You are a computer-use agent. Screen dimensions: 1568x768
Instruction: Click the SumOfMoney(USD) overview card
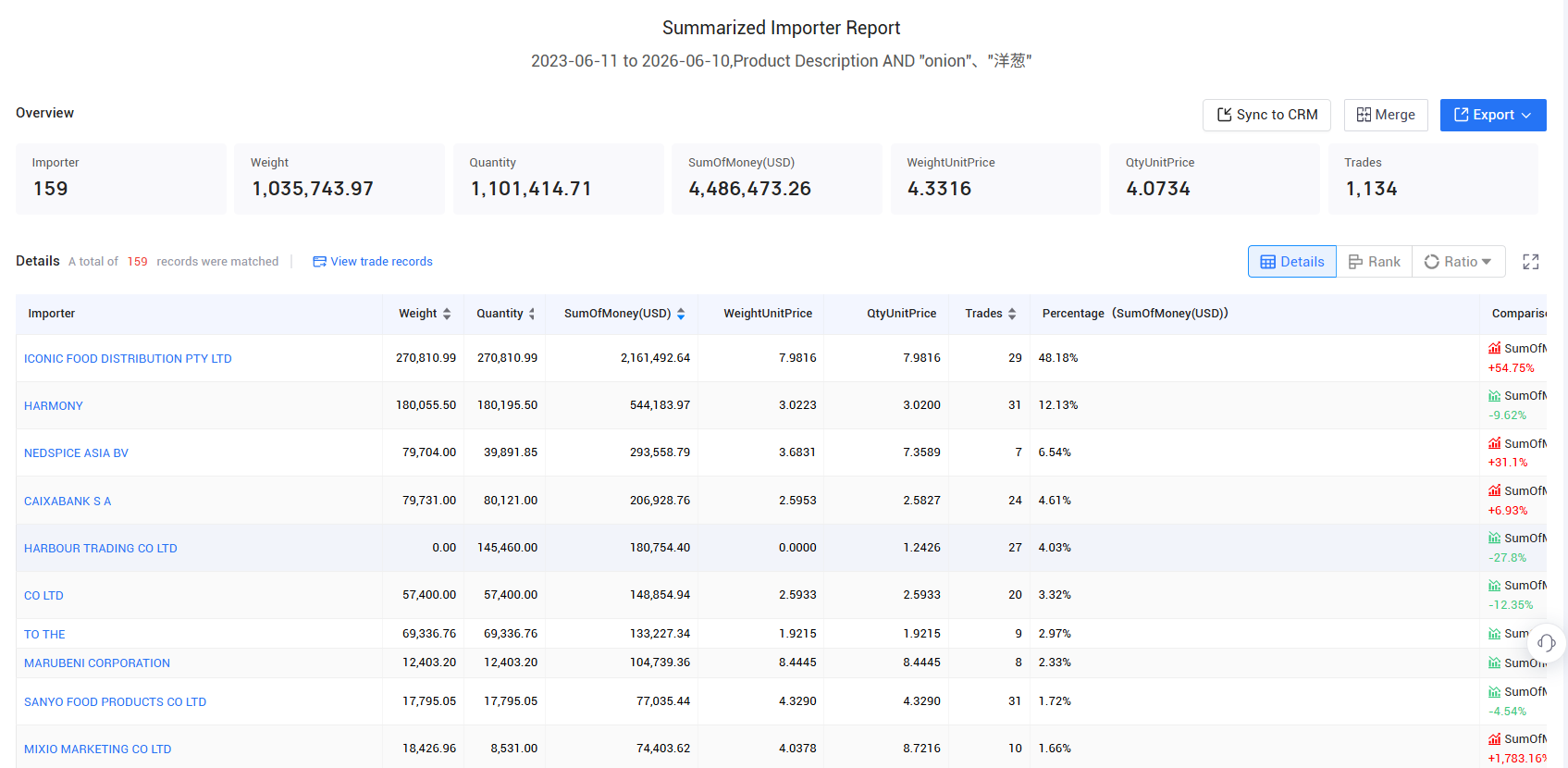point(777,179)
